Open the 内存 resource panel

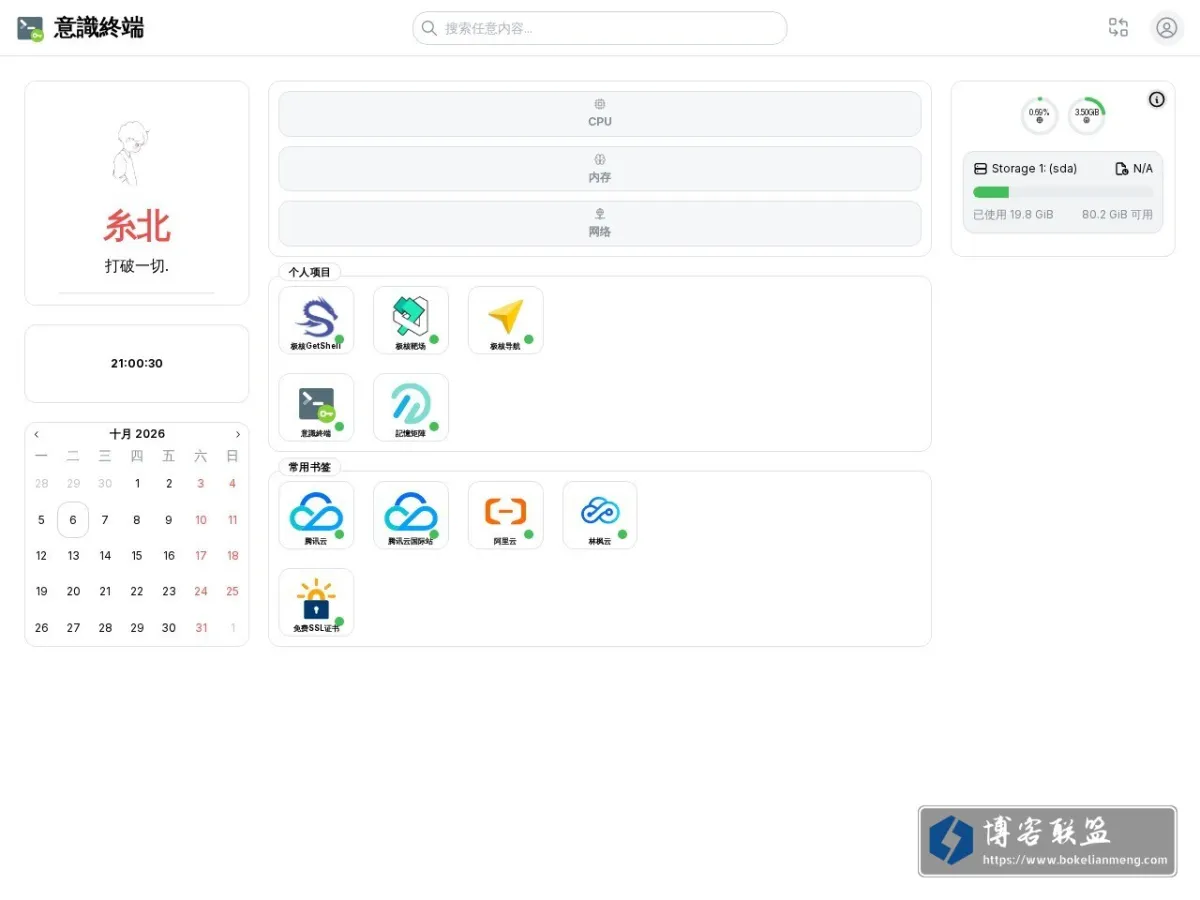coord(600,169)
